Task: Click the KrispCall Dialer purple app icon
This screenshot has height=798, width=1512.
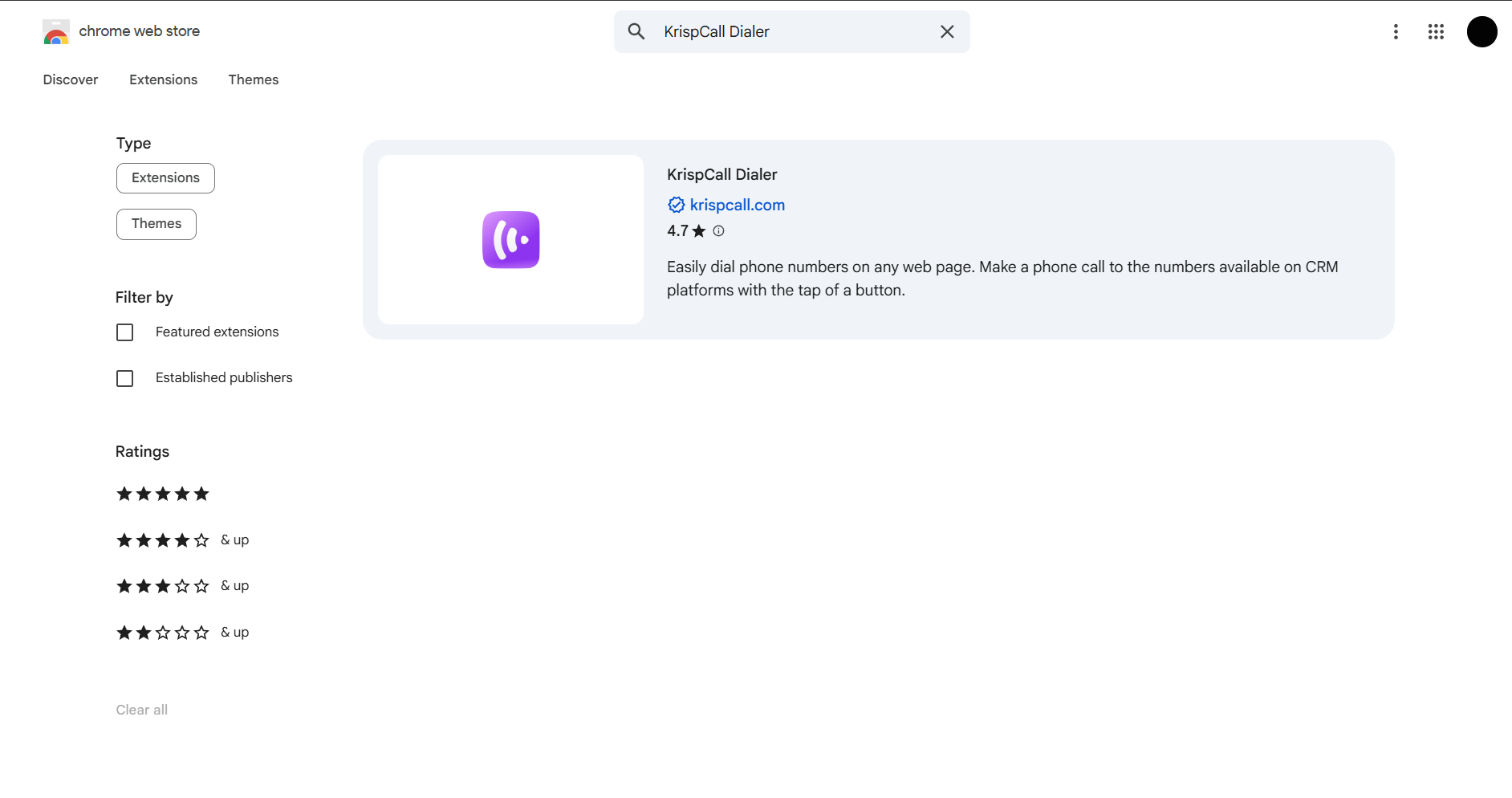Action: tap(511, 239)
